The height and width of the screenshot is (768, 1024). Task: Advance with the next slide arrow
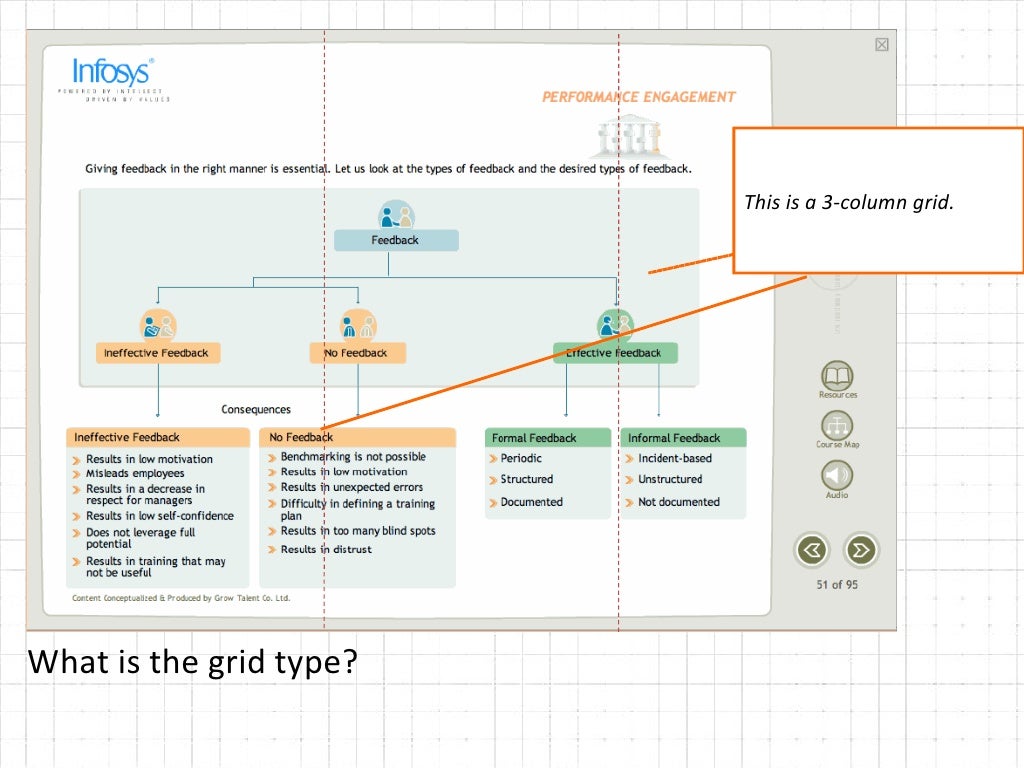click(861, 550)
